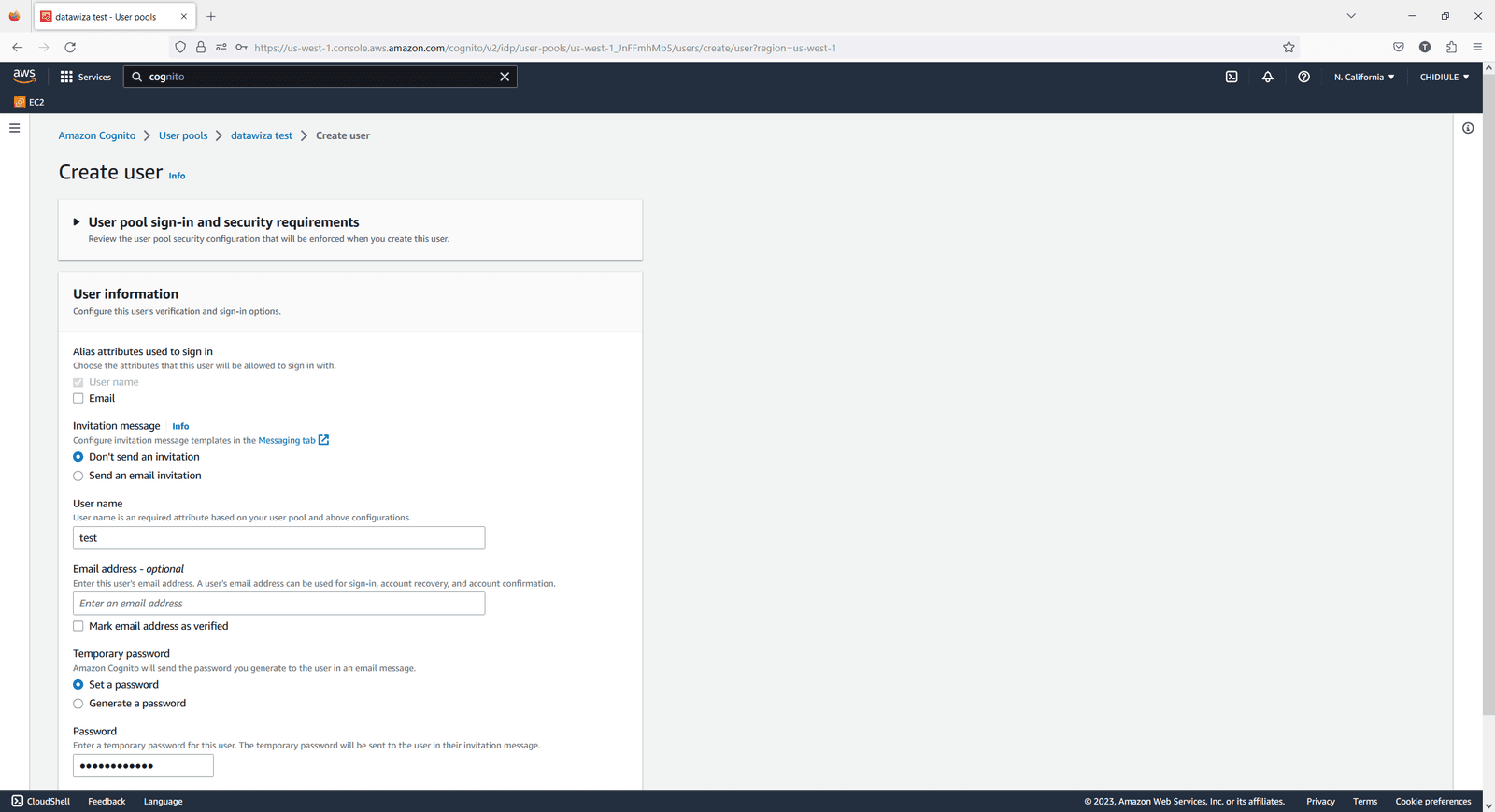
Task: Click the Email address input field
Action: click(x=279, y=604)
